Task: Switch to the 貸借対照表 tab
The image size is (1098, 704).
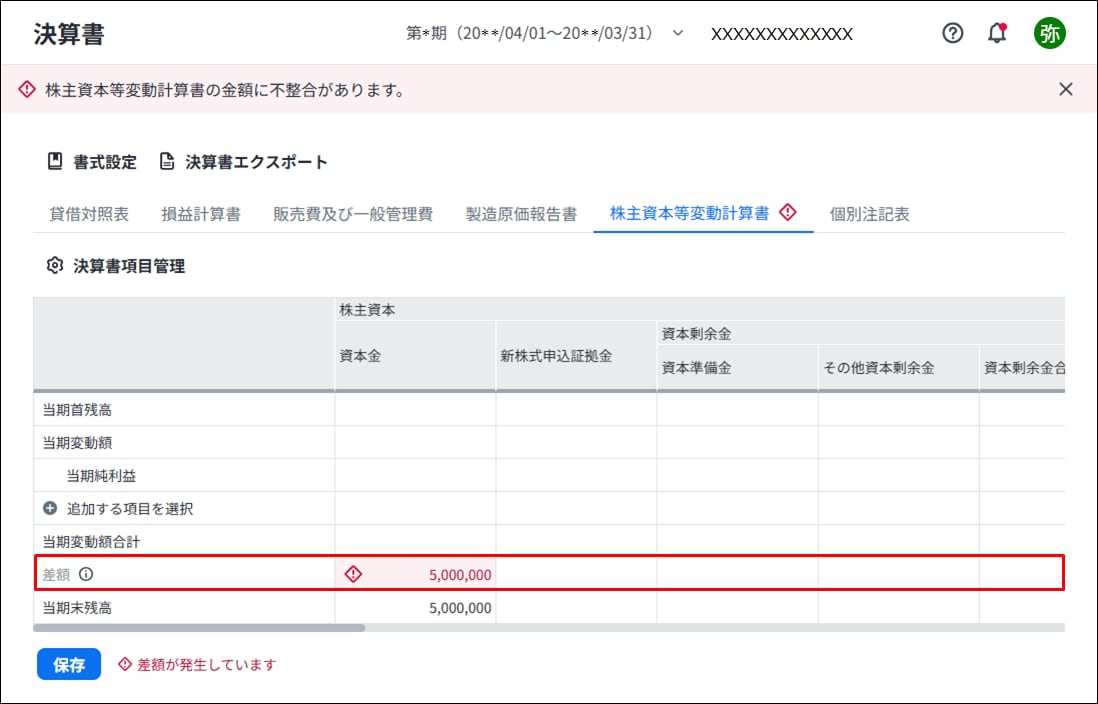Action: [x=89, y=214]
